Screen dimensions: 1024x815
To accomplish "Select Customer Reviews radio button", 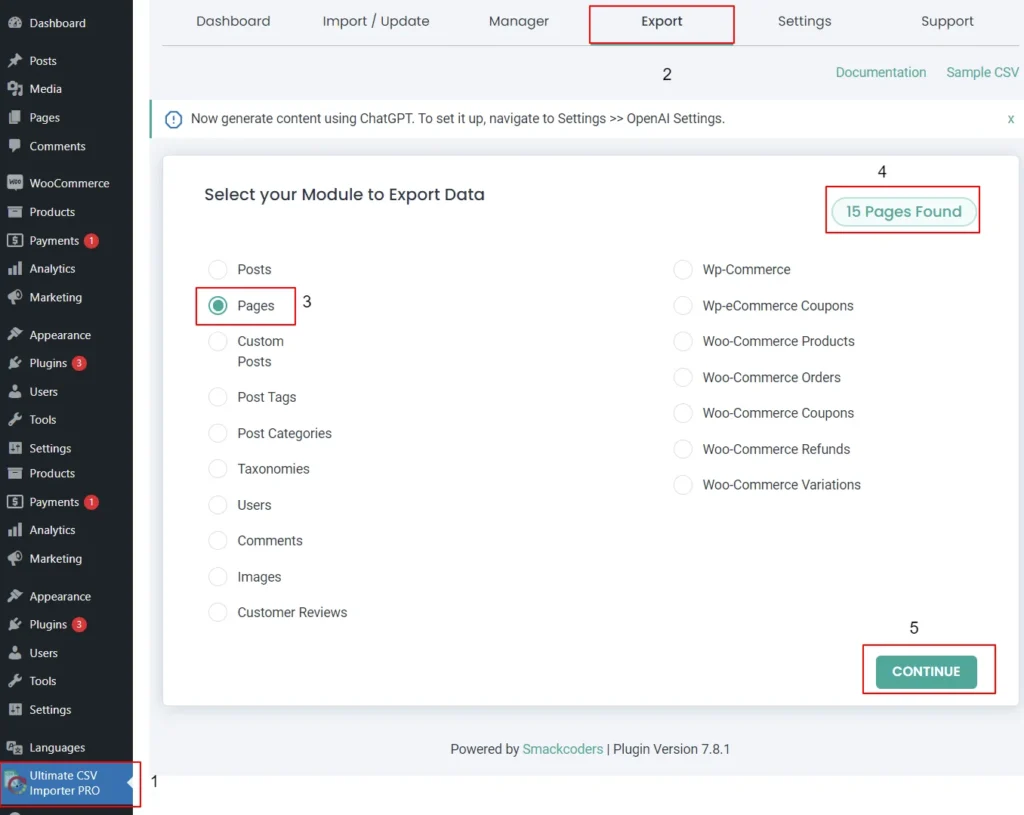I will click(x=217, y=613).
